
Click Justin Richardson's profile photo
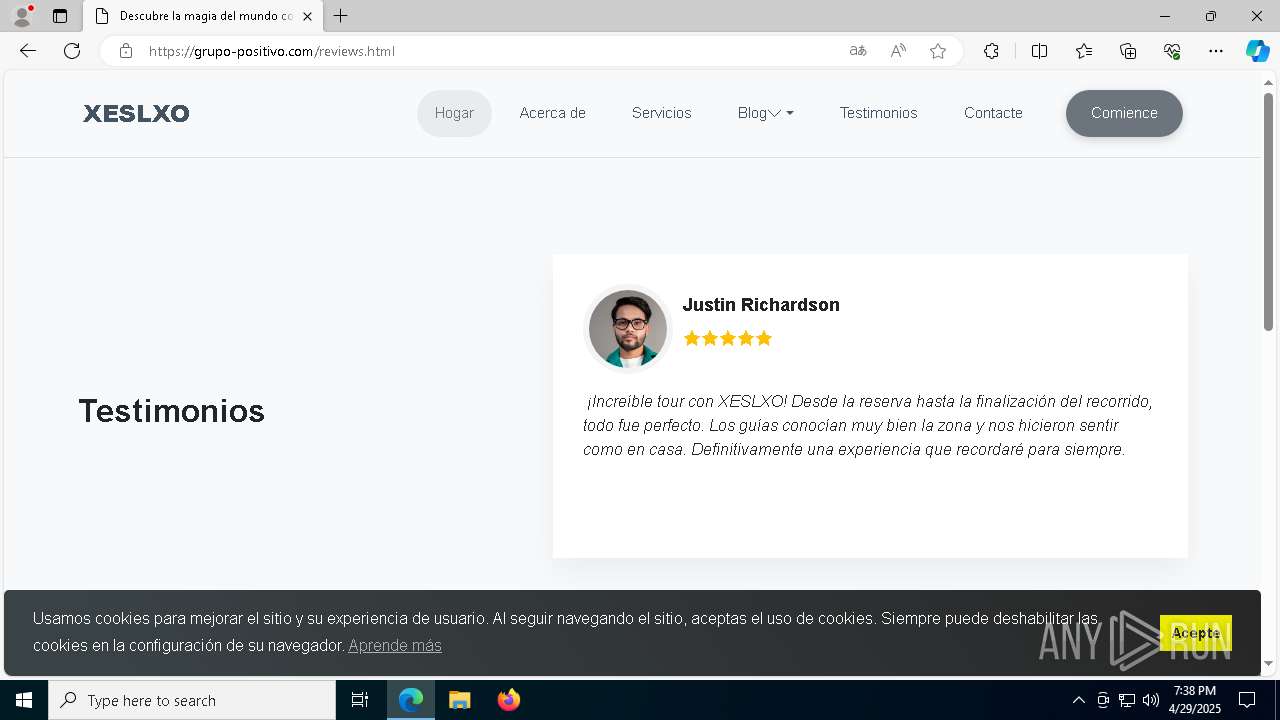627,329
